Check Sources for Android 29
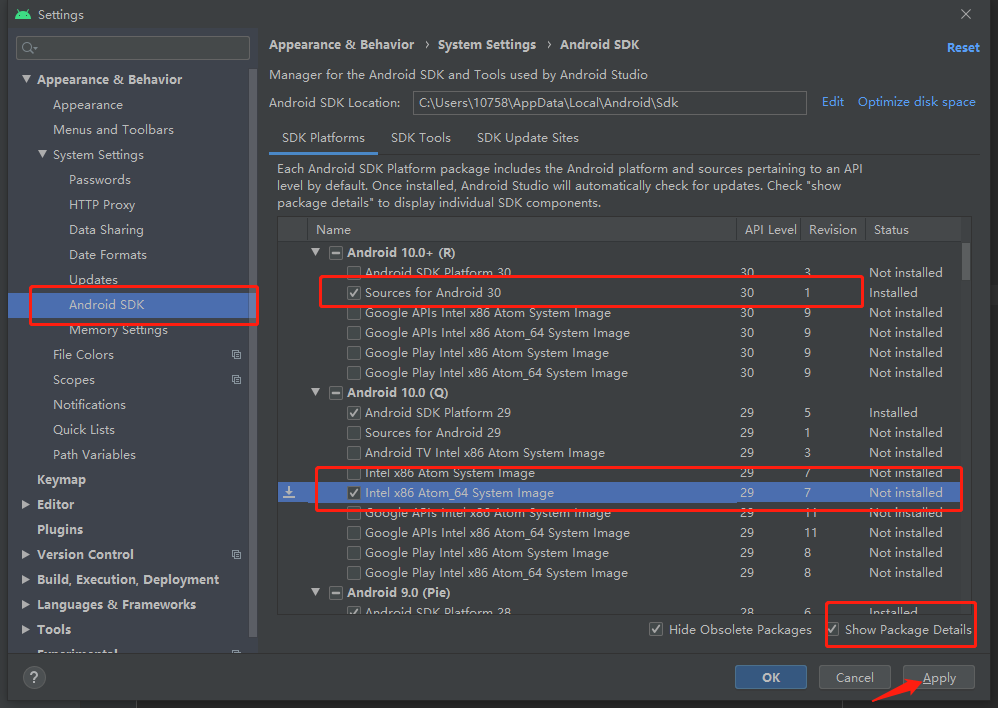The image size is (998, 708). (x=354, y=433)
